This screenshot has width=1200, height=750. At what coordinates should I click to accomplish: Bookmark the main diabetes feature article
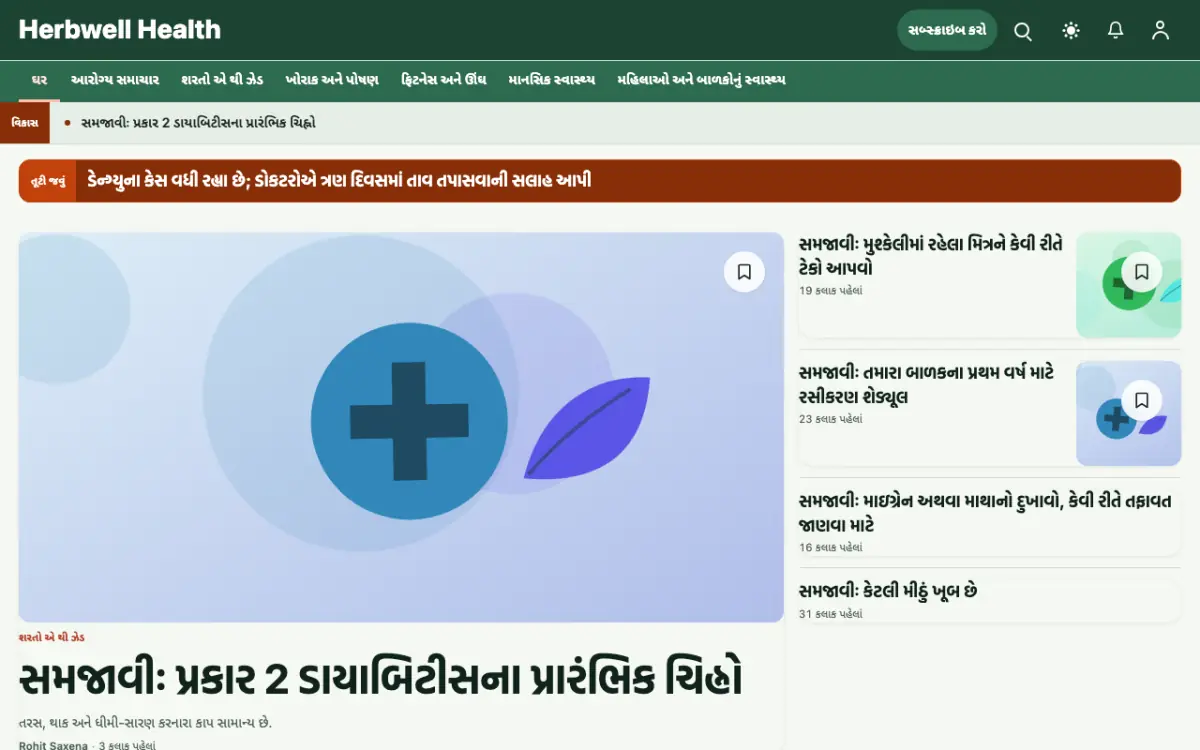744,272
